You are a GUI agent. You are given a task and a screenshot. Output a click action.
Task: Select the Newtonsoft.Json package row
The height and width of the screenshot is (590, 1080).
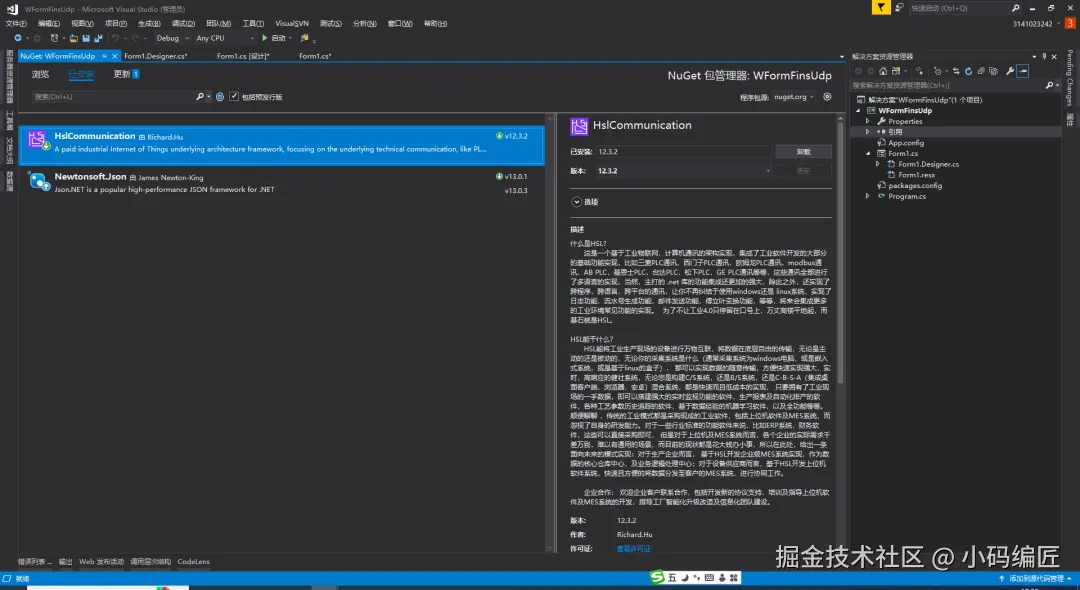281,182
